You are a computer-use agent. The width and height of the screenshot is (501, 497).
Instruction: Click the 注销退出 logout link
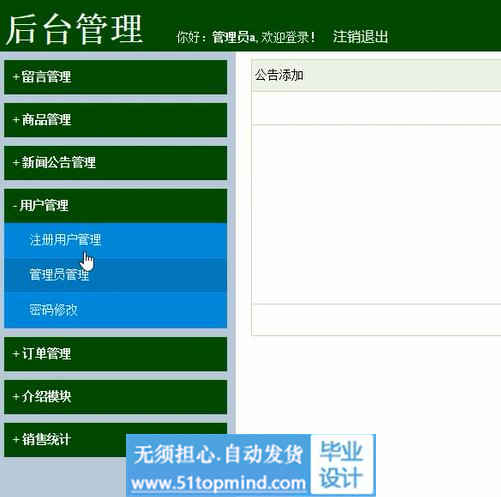(360, 37)
